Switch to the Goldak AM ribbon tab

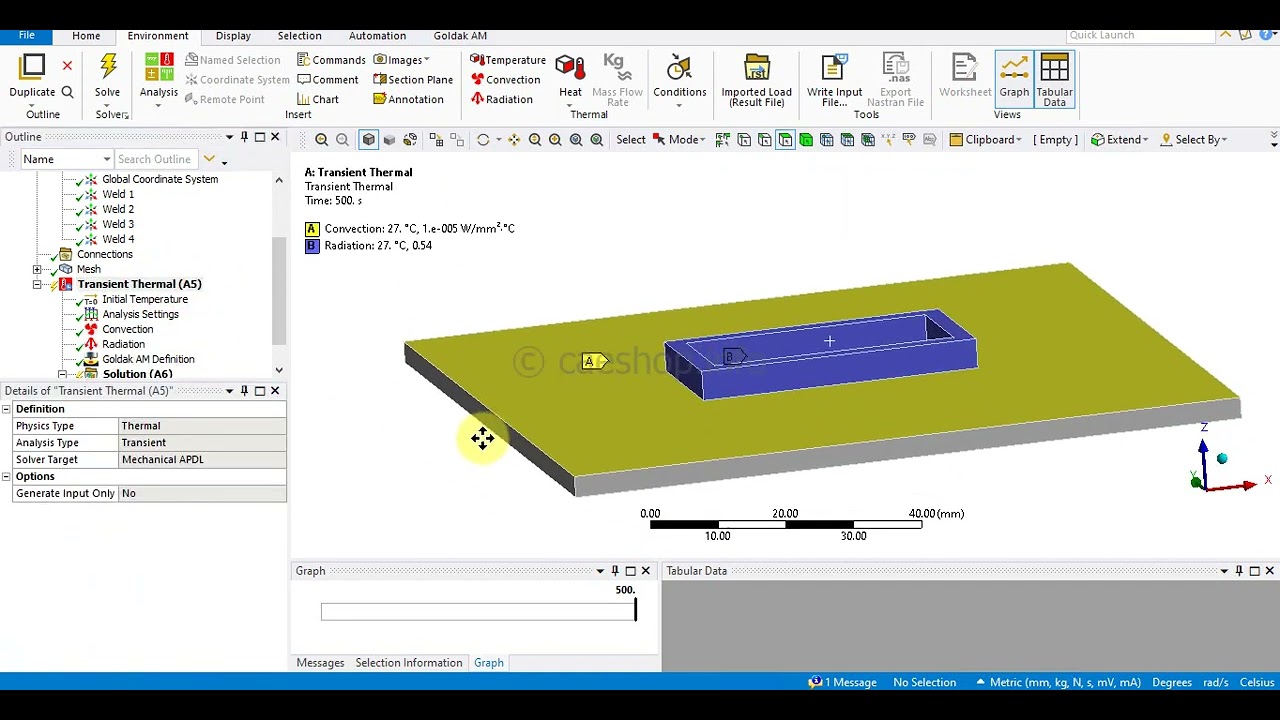pyautogui.click(x=460, y=36)
